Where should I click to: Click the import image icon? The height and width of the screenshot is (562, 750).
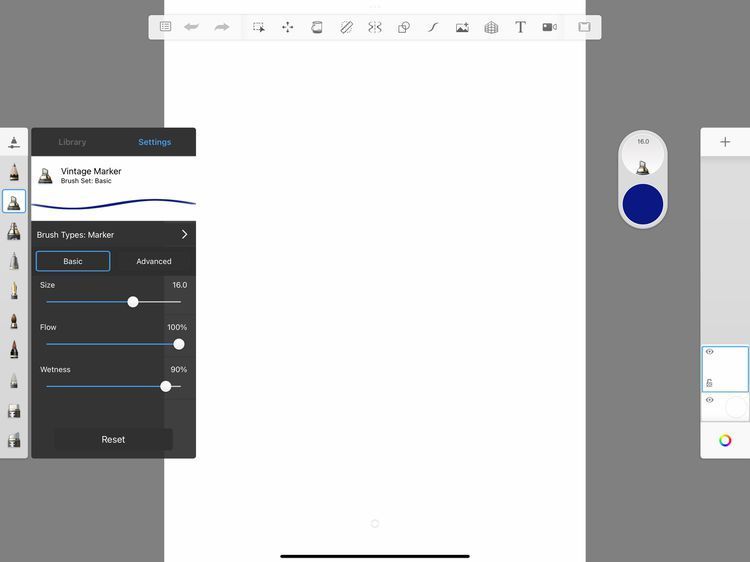(x=462, y=27)
